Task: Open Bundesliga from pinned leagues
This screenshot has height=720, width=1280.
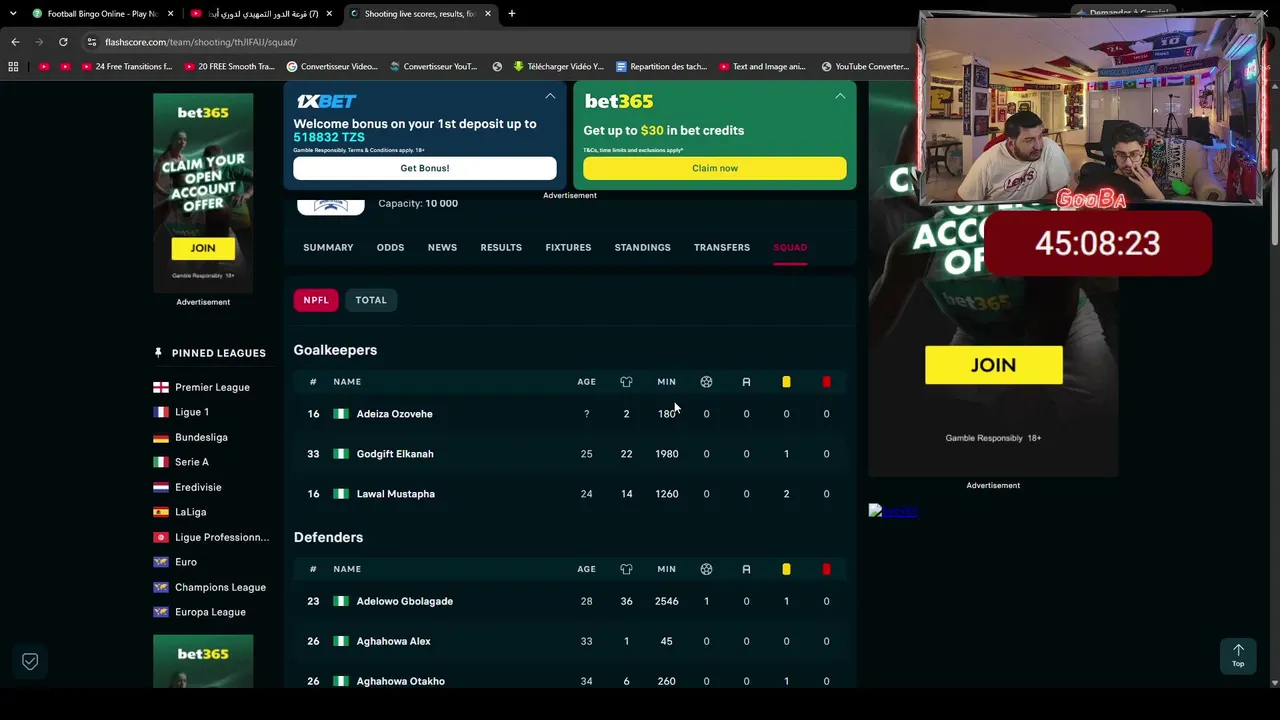Action: [x=201, y=437]
